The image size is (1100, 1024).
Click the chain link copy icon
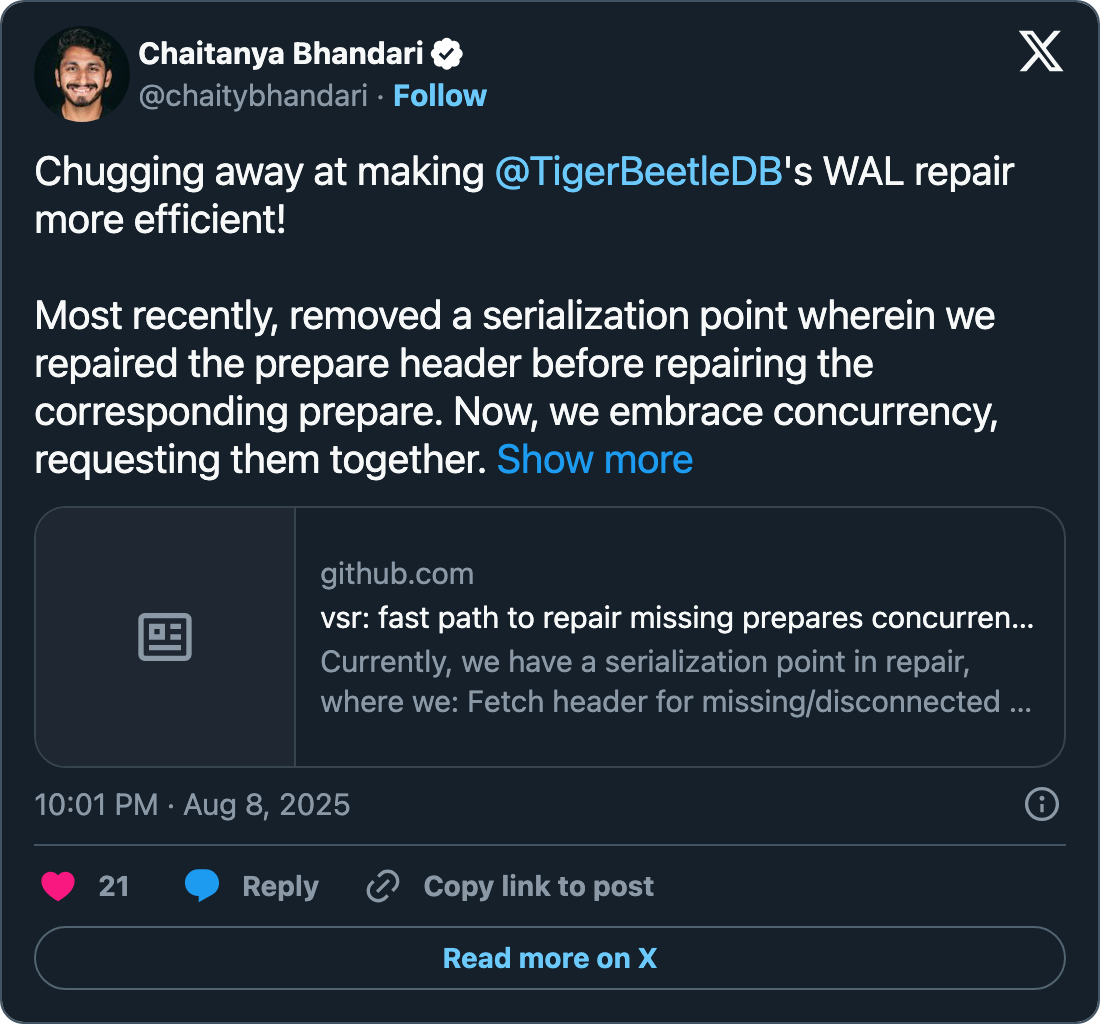(383, 886)
